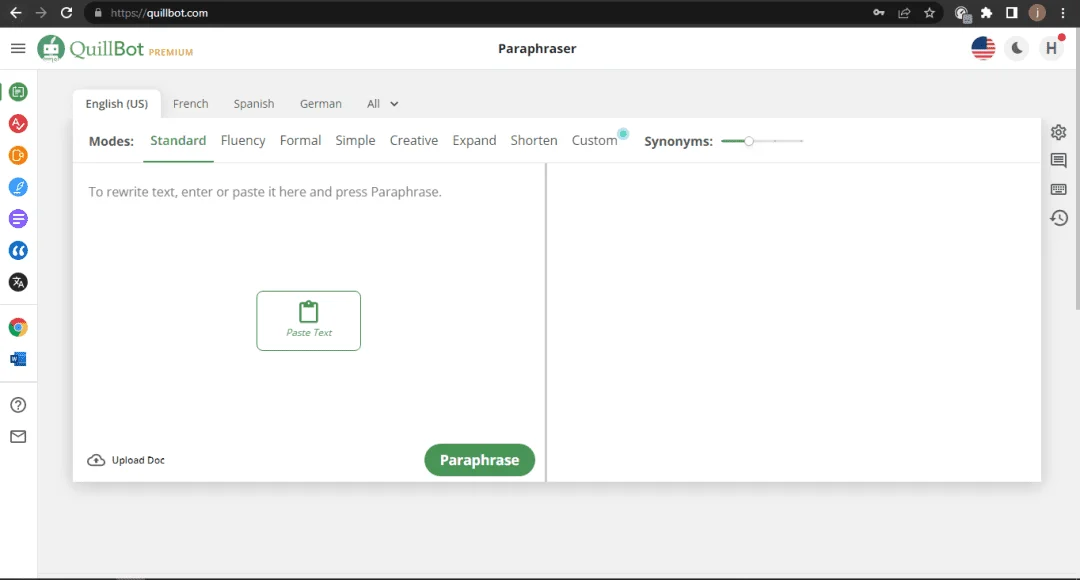Switch to English (US) language tab
Image resolution: width=1080 pixels, height=580 pixels.
point(116,103)
